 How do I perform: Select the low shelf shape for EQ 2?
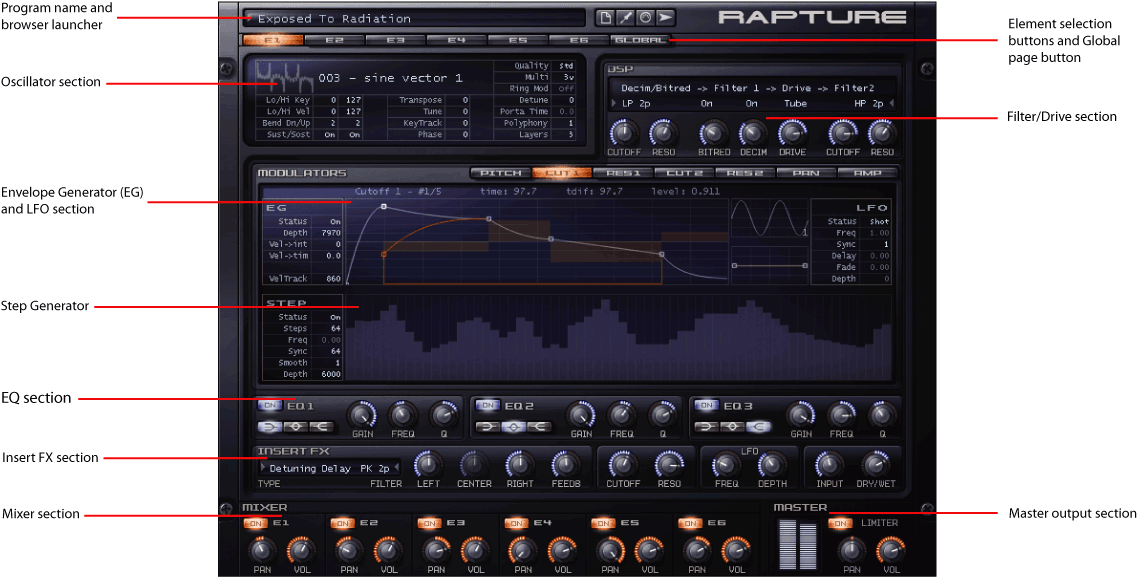487,425
